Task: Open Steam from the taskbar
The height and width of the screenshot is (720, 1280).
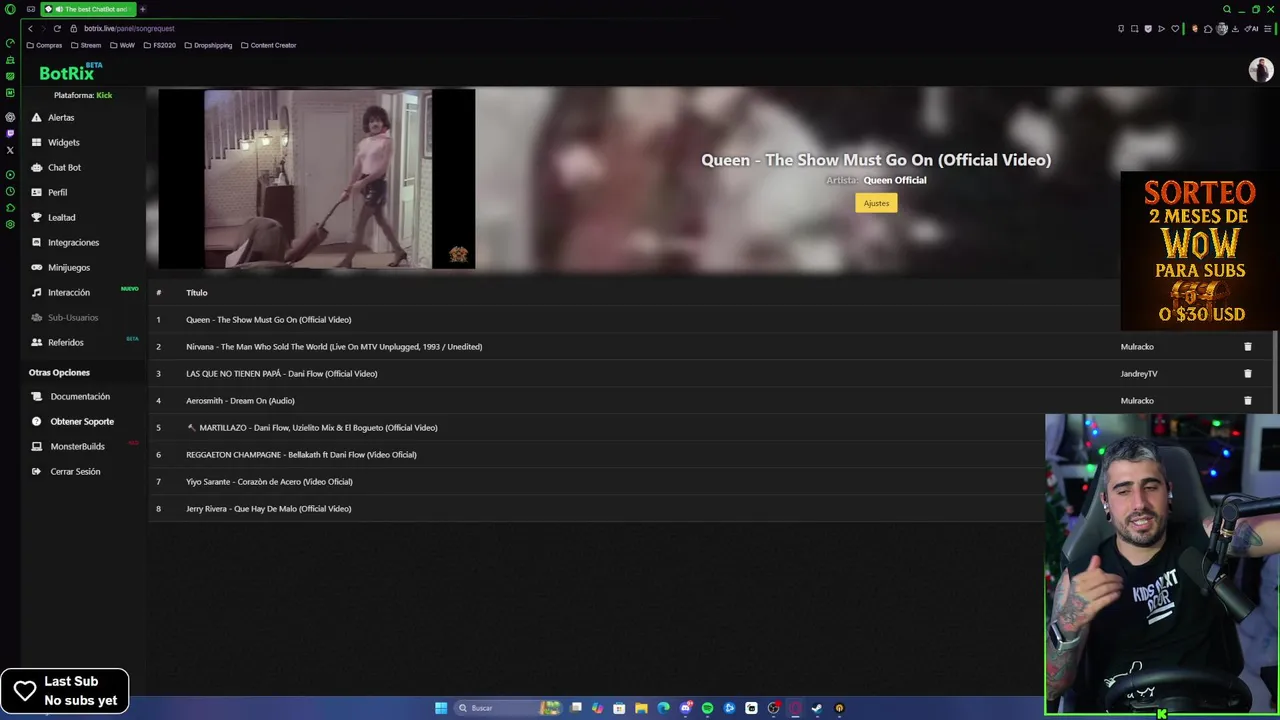Action: point(817,708)
